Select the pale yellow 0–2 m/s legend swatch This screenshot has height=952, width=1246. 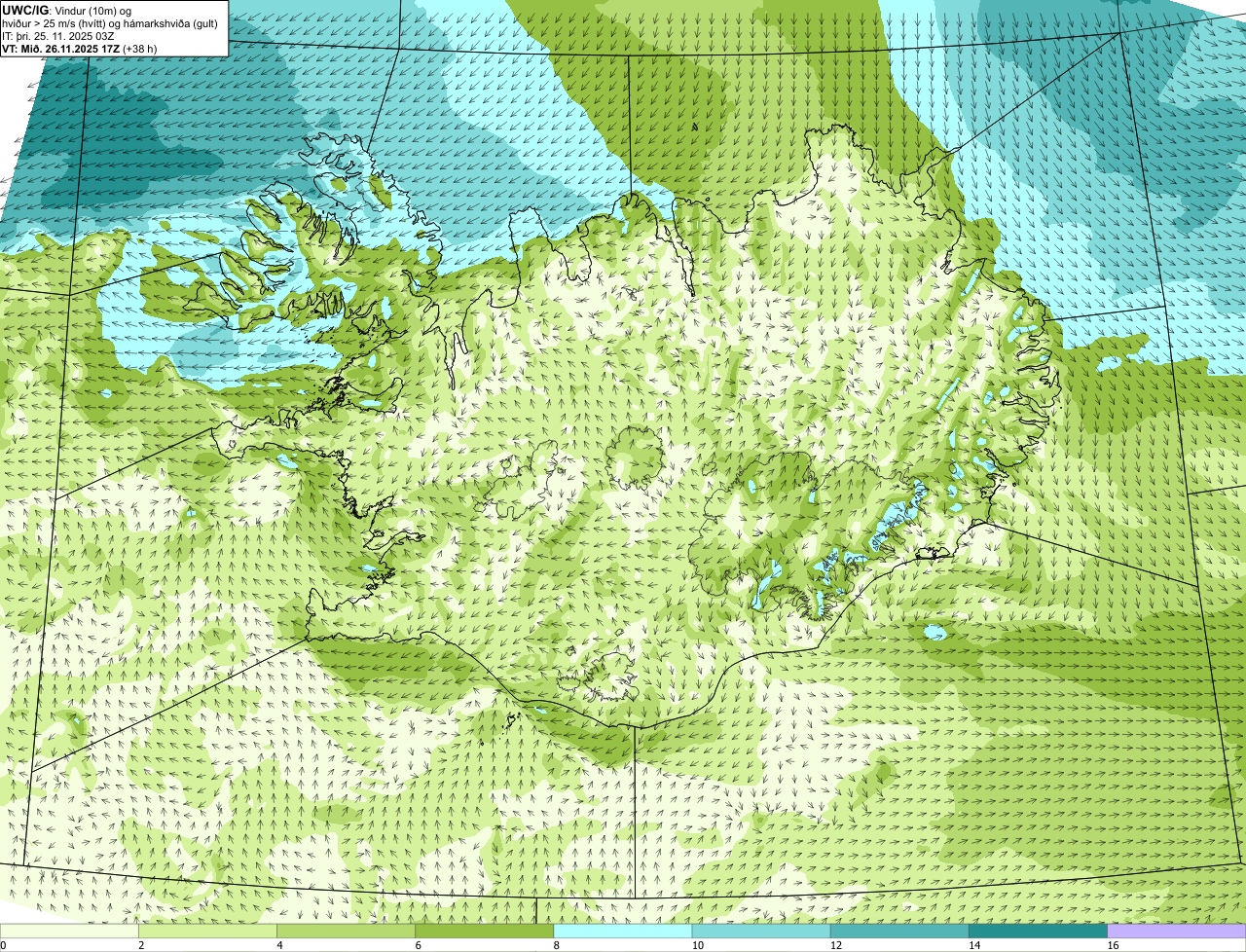tap(69, 932)
